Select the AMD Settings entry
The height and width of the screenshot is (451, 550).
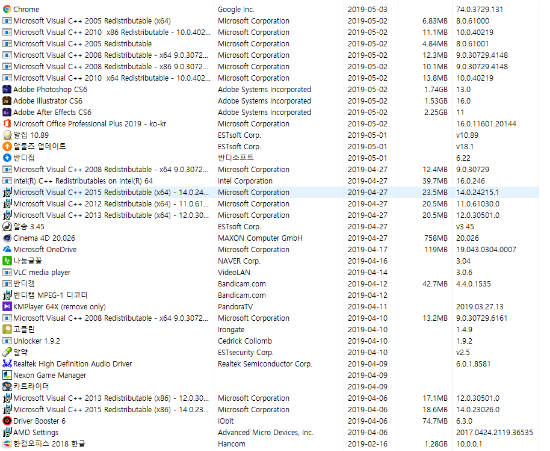[x=36, y=432]
